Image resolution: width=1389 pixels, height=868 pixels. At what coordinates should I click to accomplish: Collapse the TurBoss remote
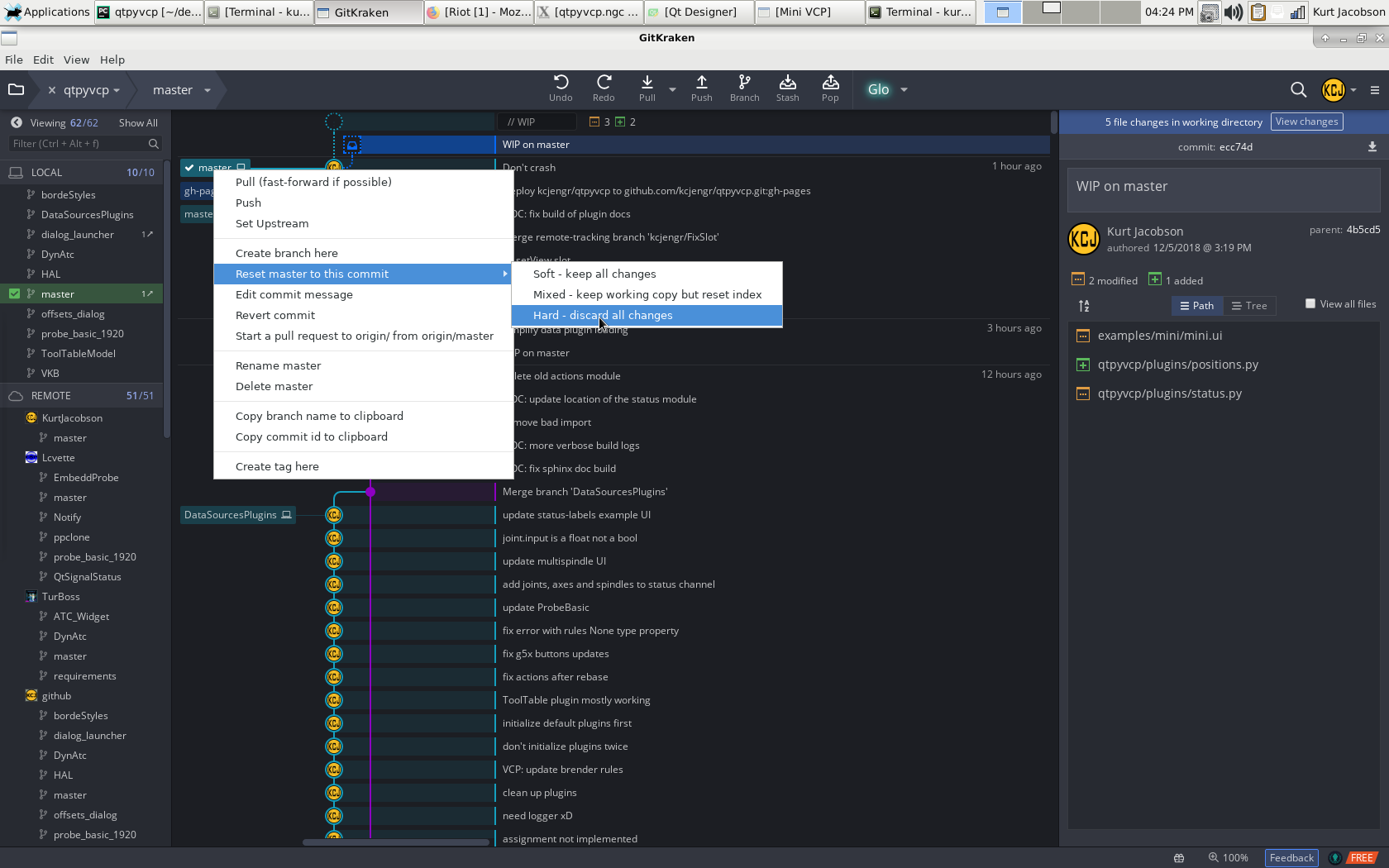60,597
